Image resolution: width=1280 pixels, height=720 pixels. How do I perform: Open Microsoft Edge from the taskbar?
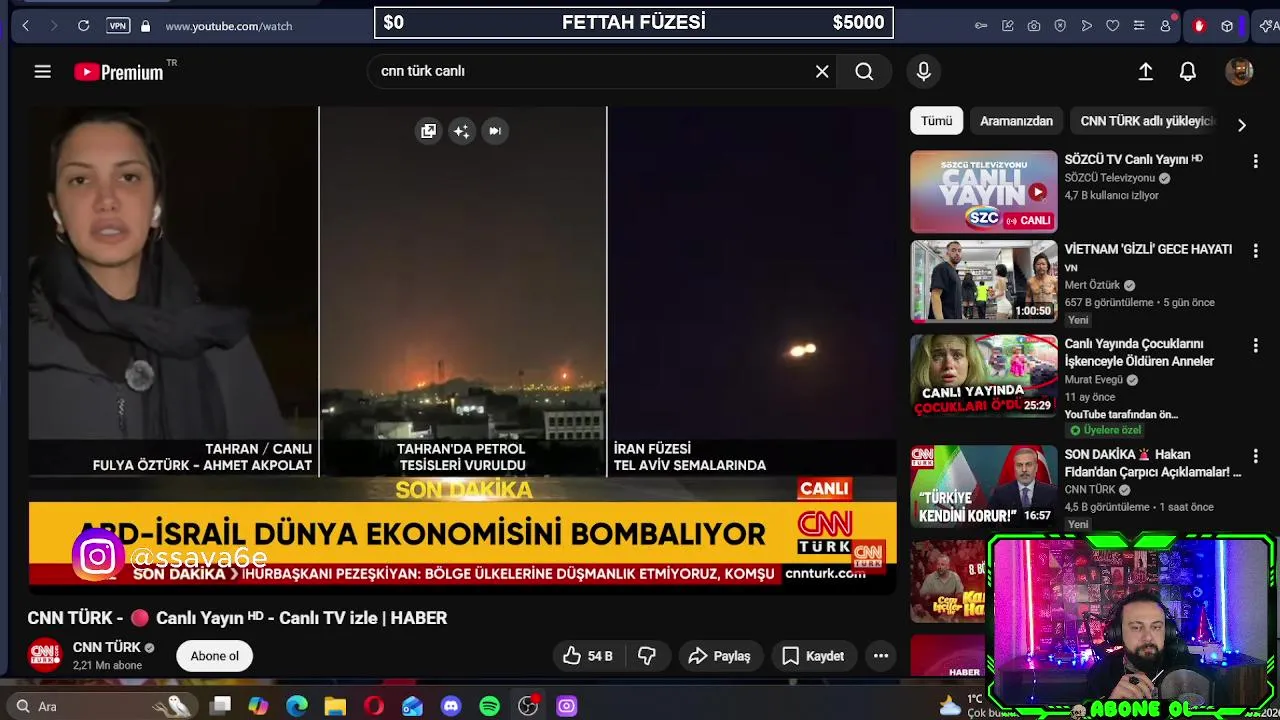(297, 706)
